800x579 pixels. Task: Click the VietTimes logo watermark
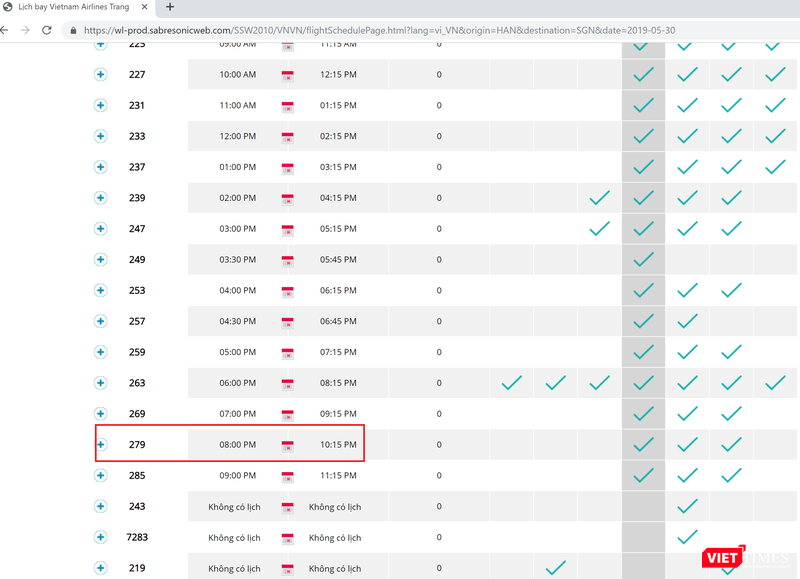(738, 557)
